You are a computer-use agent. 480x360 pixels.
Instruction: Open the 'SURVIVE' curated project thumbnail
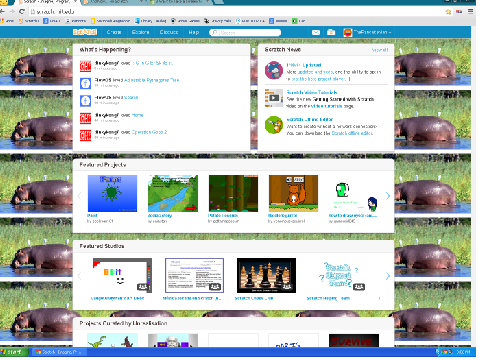(354, 340)
